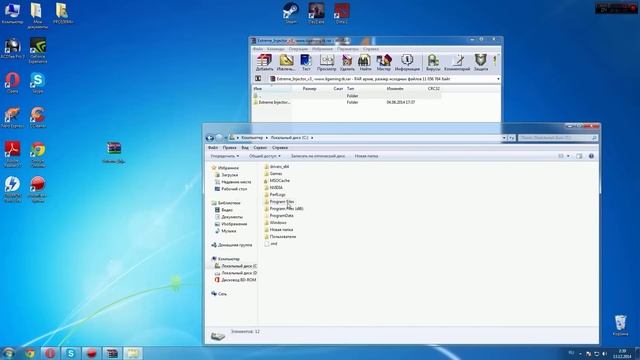Click the Удалить (Delete) icon in WinRAR
640x360 pixels.
(x=347, y=62)
